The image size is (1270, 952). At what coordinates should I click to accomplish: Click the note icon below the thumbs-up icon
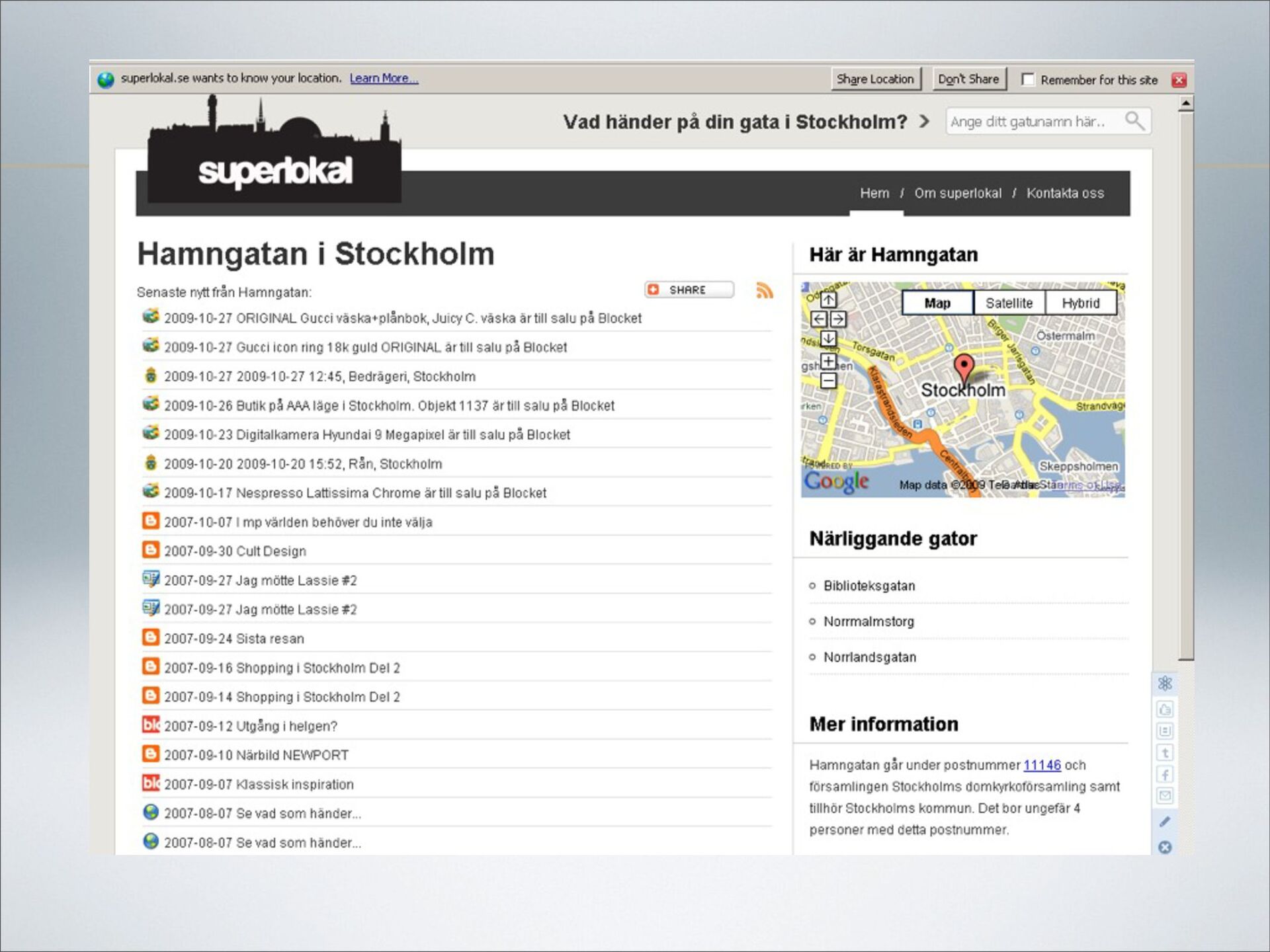pyautogui.click(x=1165, y=731)
